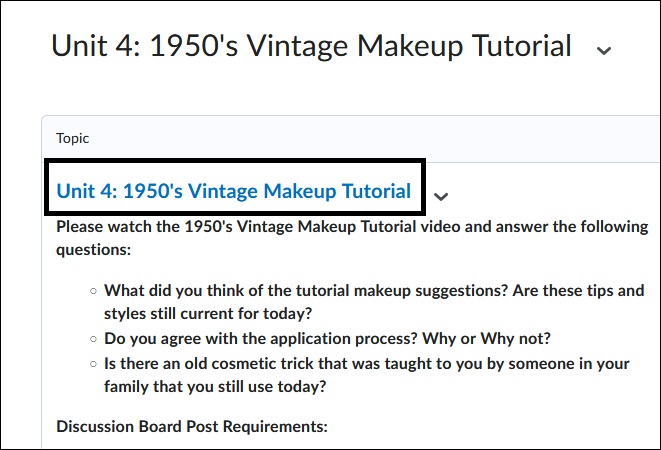Click bullet marker before "What did you think"
The height and width of the screenshot is (450, 661).
click(x=93, y=292)
